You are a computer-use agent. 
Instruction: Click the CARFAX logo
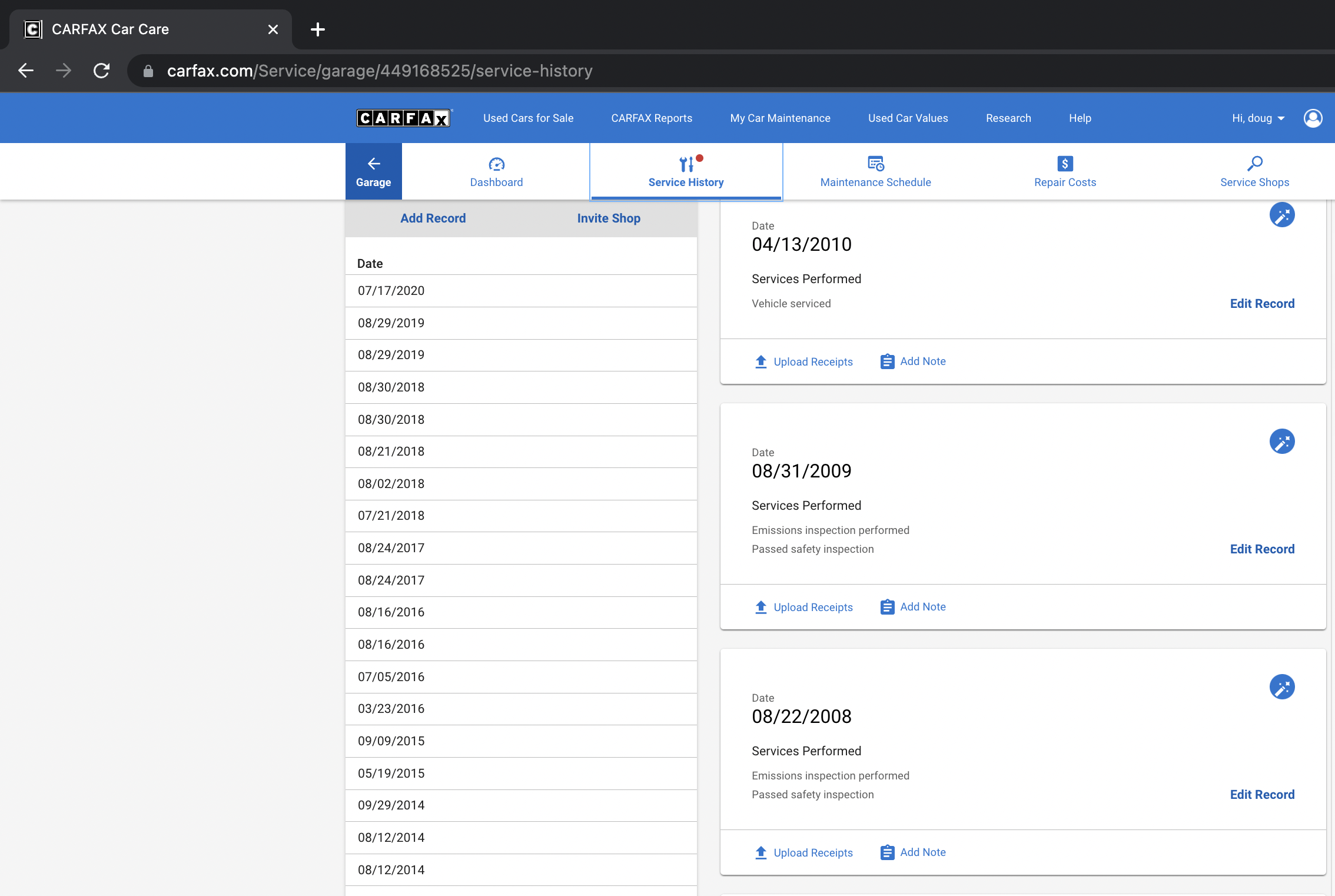[404, 118]
